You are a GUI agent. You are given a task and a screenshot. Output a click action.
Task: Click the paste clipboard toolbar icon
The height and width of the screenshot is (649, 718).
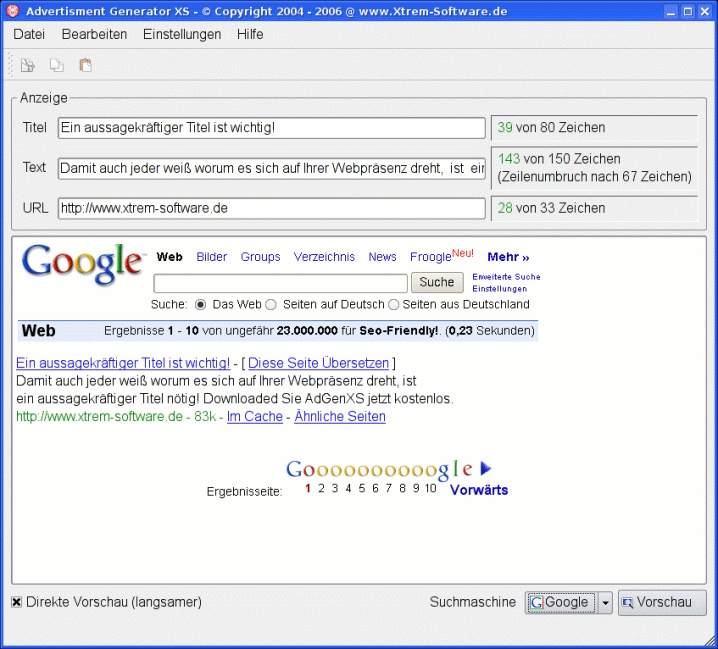[86, 66]
